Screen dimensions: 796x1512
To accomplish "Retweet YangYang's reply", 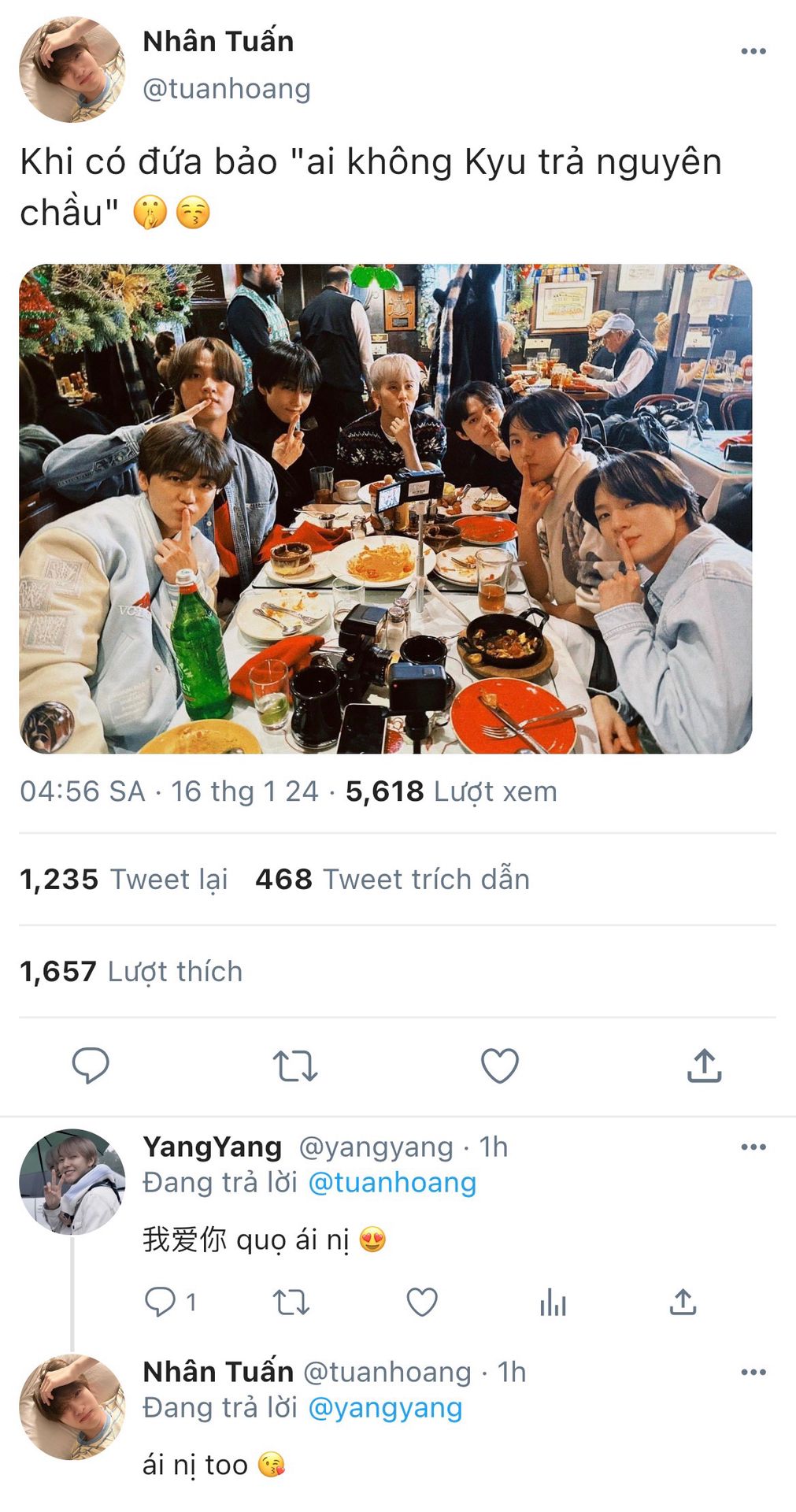I will click(x=291, y=1302).
